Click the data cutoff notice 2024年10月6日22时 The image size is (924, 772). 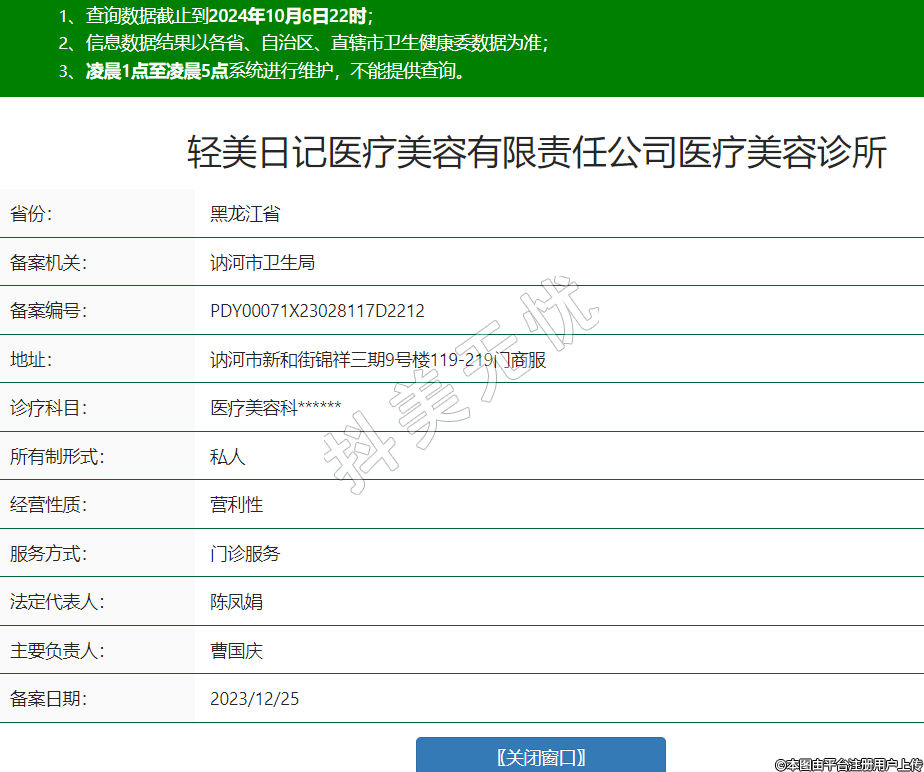pyautogui.click(x=288, y=16)
